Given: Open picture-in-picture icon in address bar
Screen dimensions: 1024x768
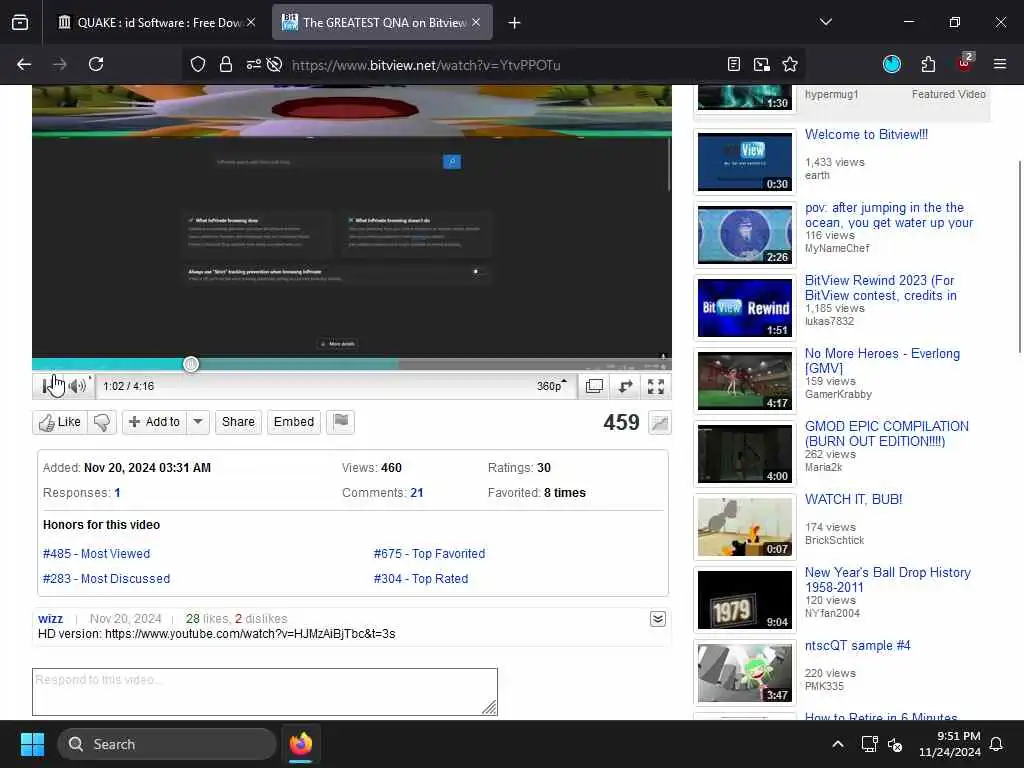Looking at the screenshot, I should coord(761,64).
